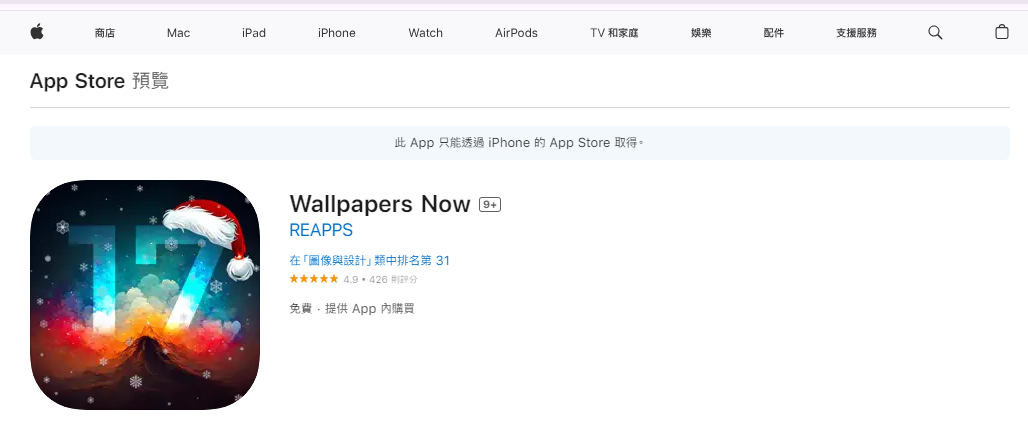
Task: Click the Apple logo icon
Action: coord(37,31)
